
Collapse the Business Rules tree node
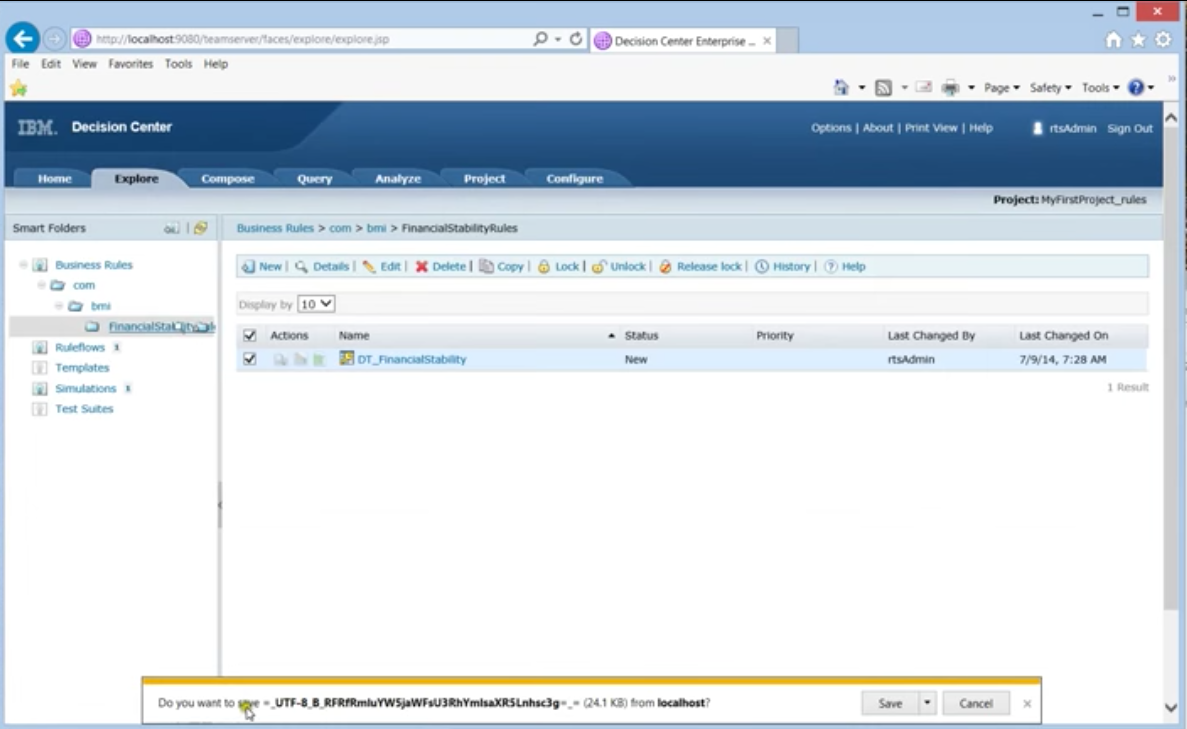[x=23, y=264]
